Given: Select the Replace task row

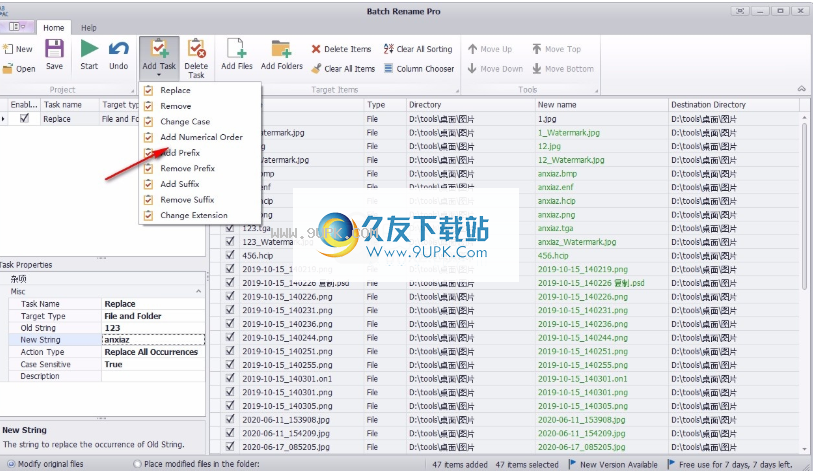Looking at the screenshot, I should tap(69, 119).
